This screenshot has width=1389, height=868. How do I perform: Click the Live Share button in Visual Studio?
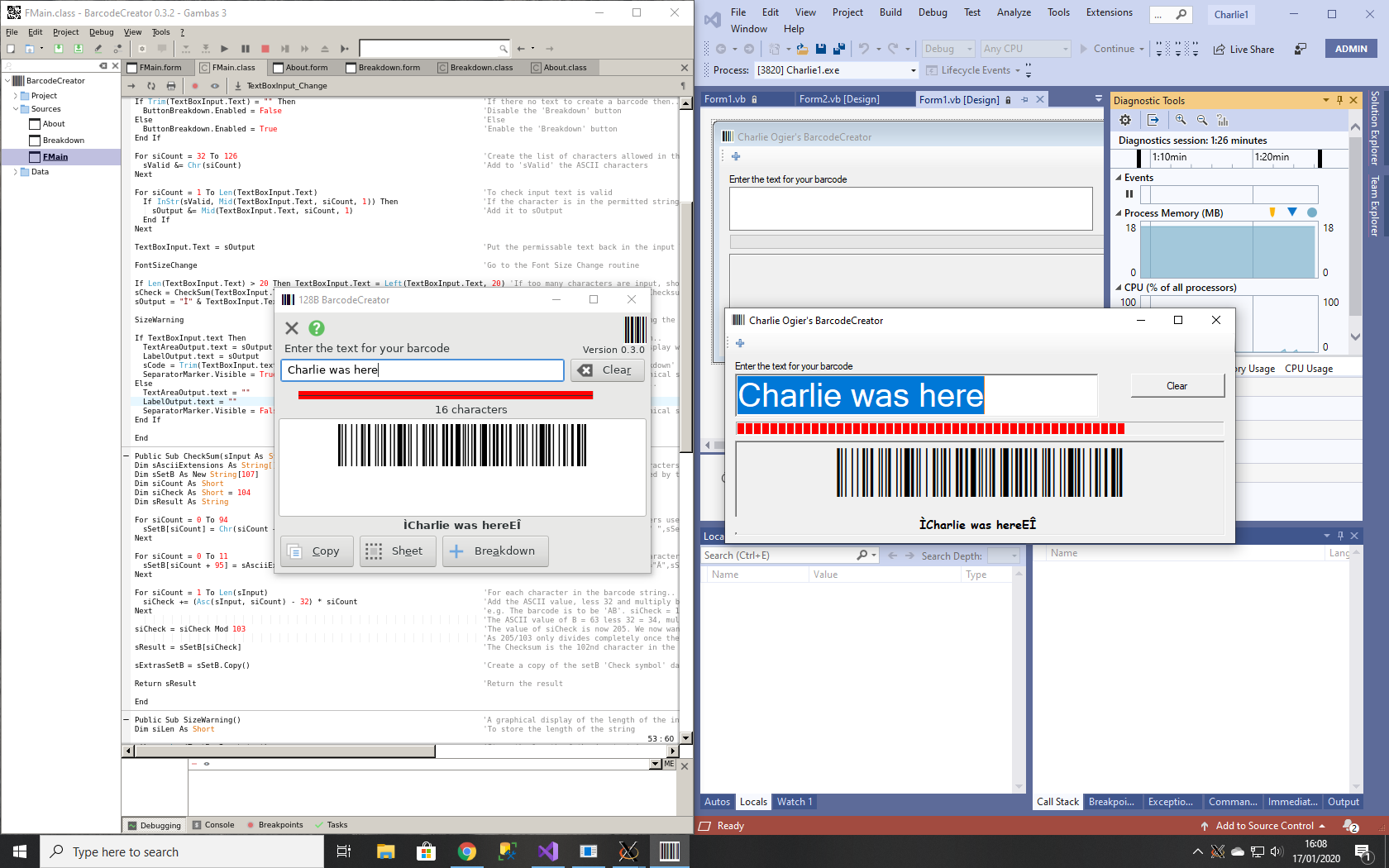pos(1243,49)
